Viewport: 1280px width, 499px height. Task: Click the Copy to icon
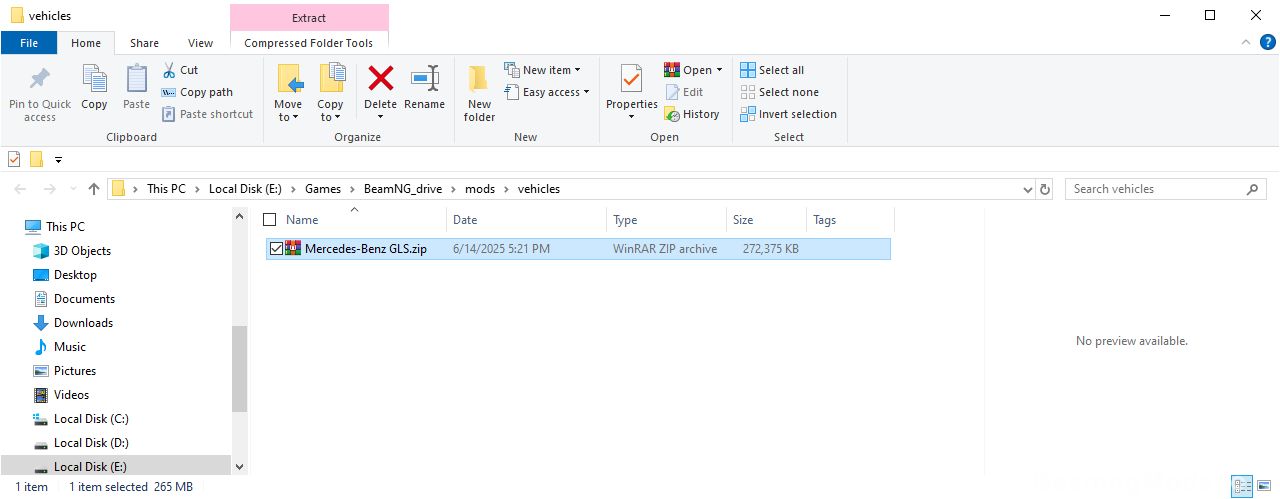click(331, 78)
